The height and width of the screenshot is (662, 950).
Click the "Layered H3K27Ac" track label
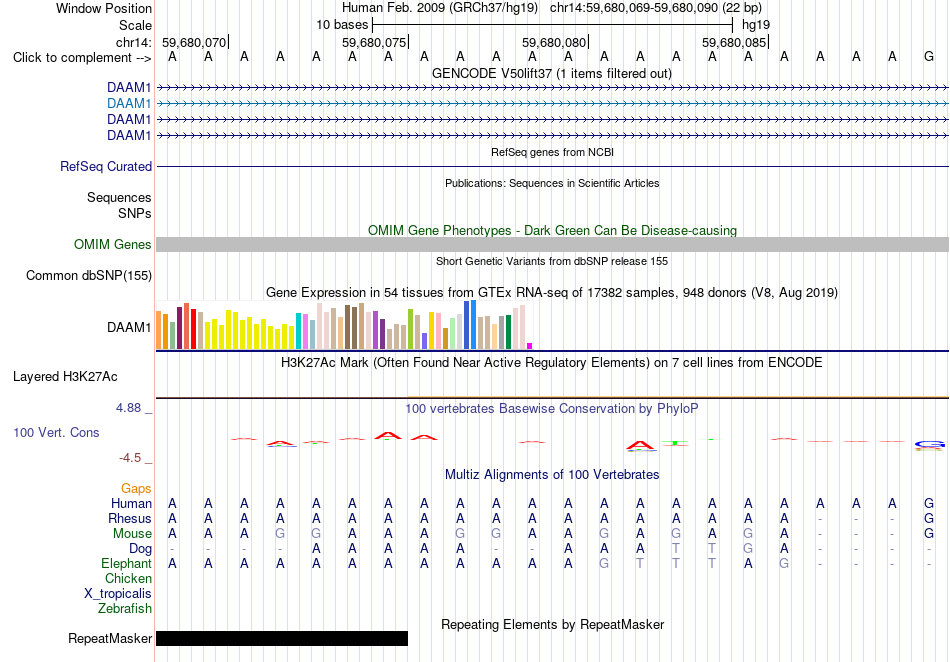pyautogui.click(x=65, y=377)
